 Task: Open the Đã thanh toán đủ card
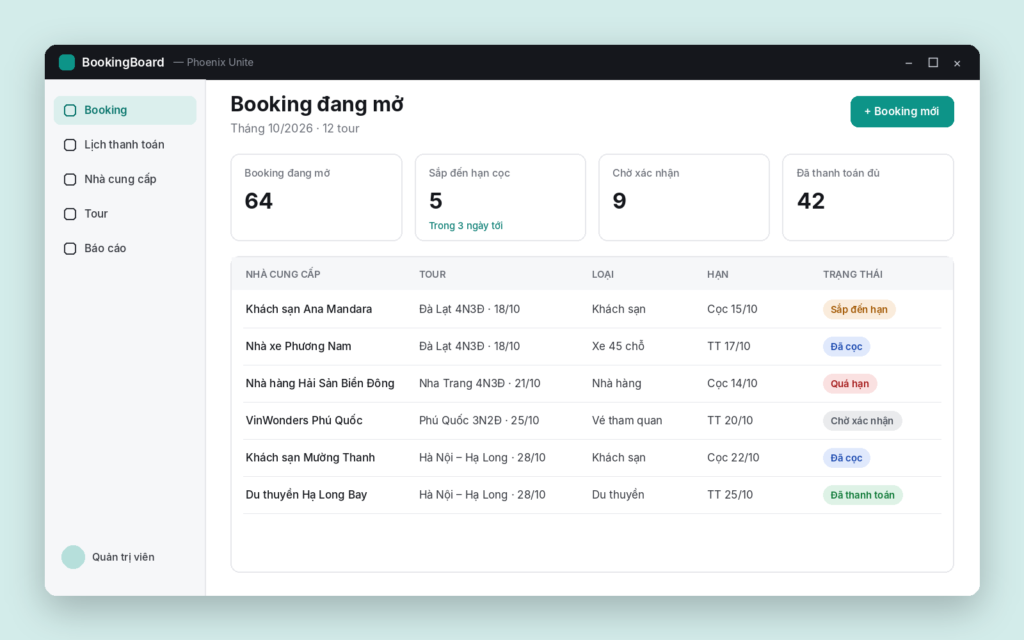pos(868,197)
